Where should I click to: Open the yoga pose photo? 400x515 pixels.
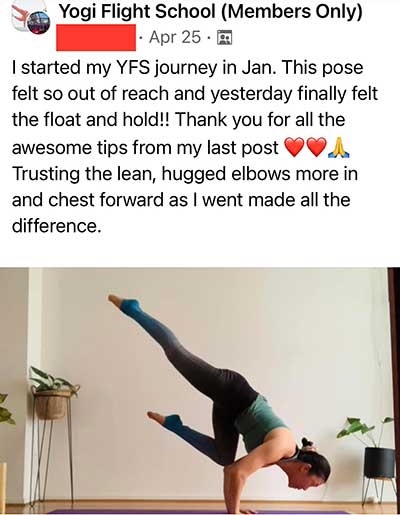click(x=200, y=391)
